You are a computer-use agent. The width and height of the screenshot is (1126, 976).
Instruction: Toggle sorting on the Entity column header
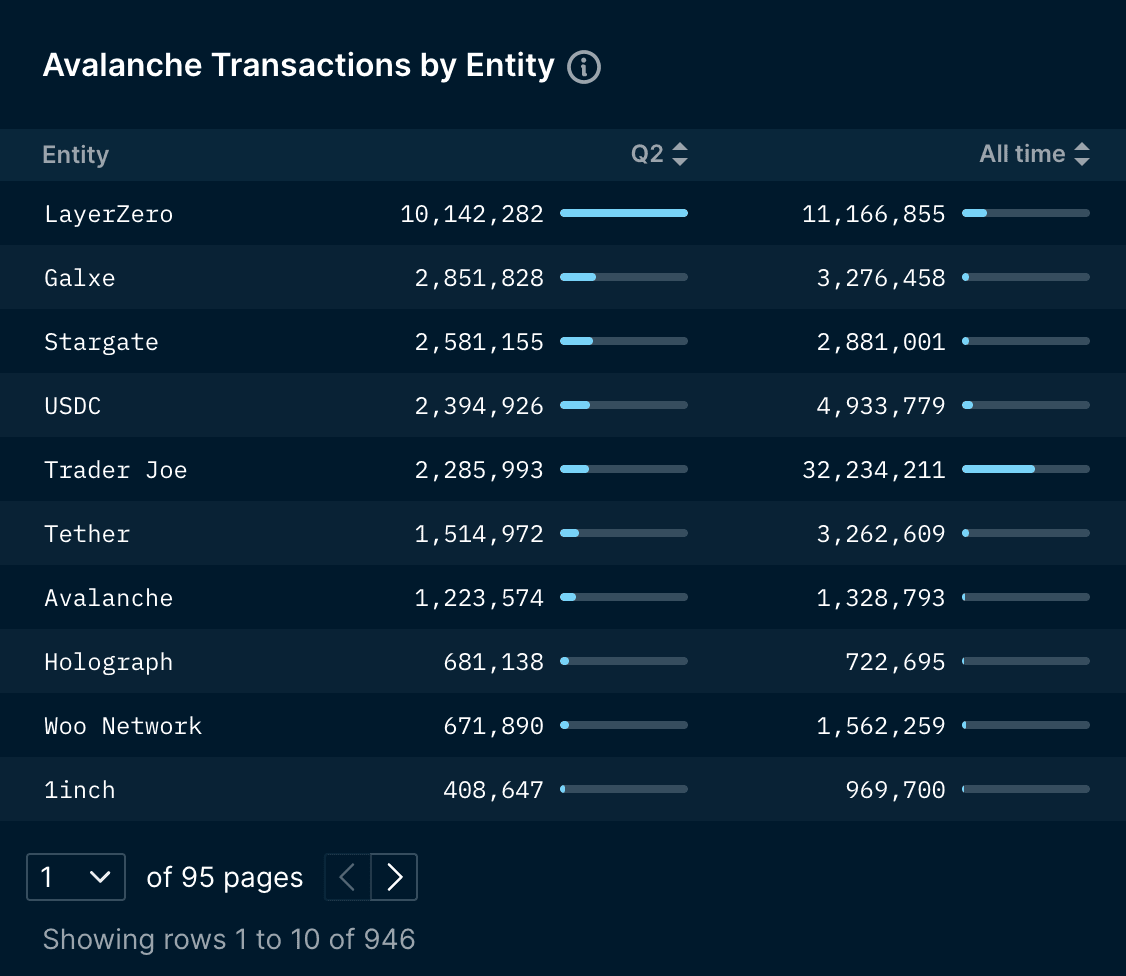(75, 154)
